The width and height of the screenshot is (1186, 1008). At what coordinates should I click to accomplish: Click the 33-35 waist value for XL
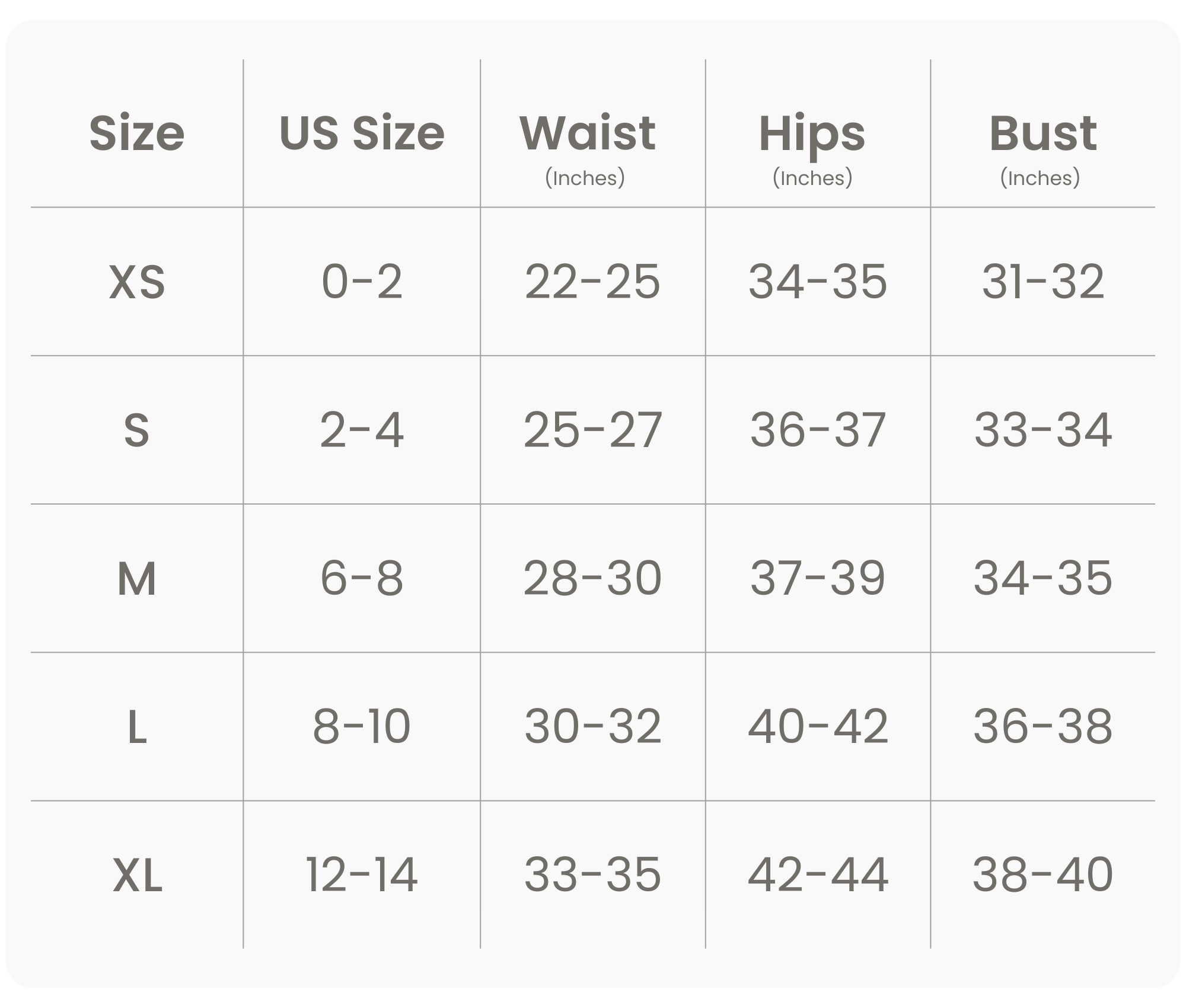click(592, 875)
